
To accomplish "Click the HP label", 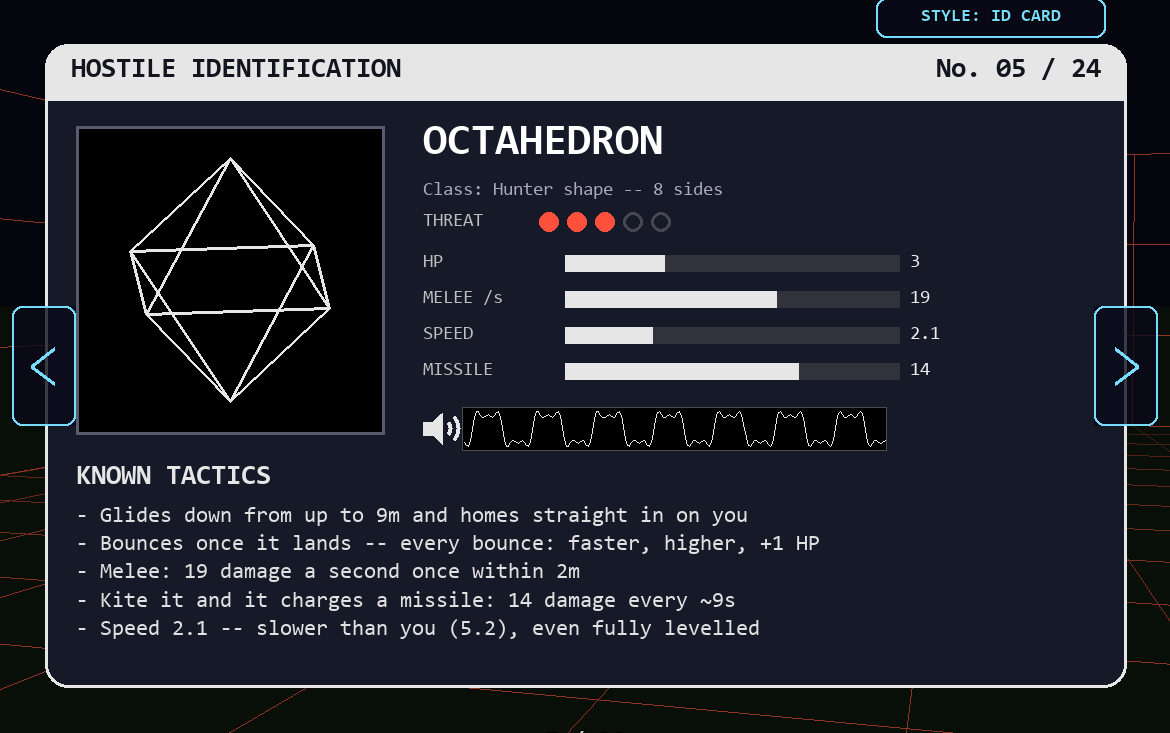I will coord(433,261).
